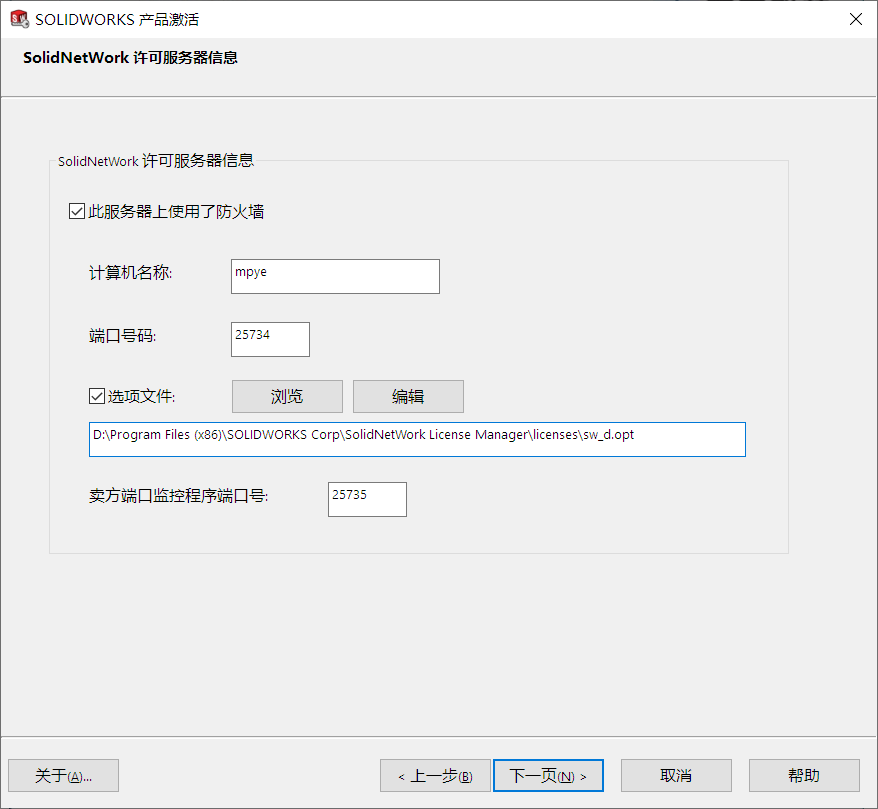
Task: Click the 计算机名称 label
Action: coord(130,273)
